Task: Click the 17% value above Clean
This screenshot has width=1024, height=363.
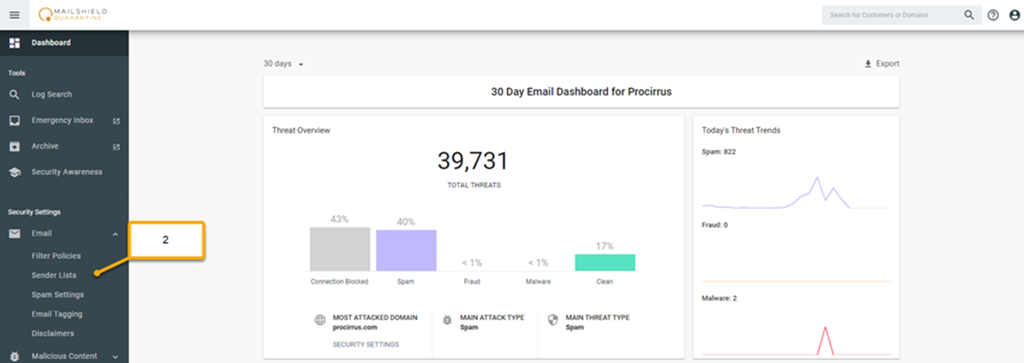Action: coord(605,246)
